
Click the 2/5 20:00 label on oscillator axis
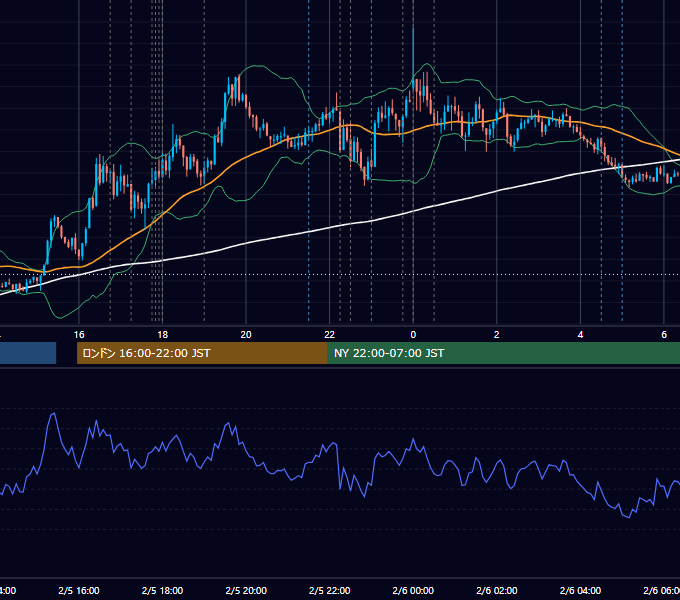coord(246,590)
